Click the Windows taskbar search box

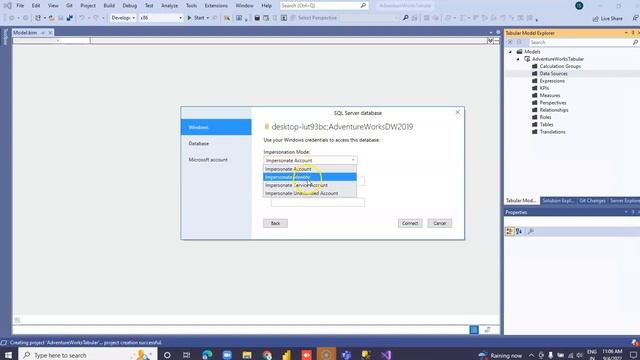tap(88, 355)
